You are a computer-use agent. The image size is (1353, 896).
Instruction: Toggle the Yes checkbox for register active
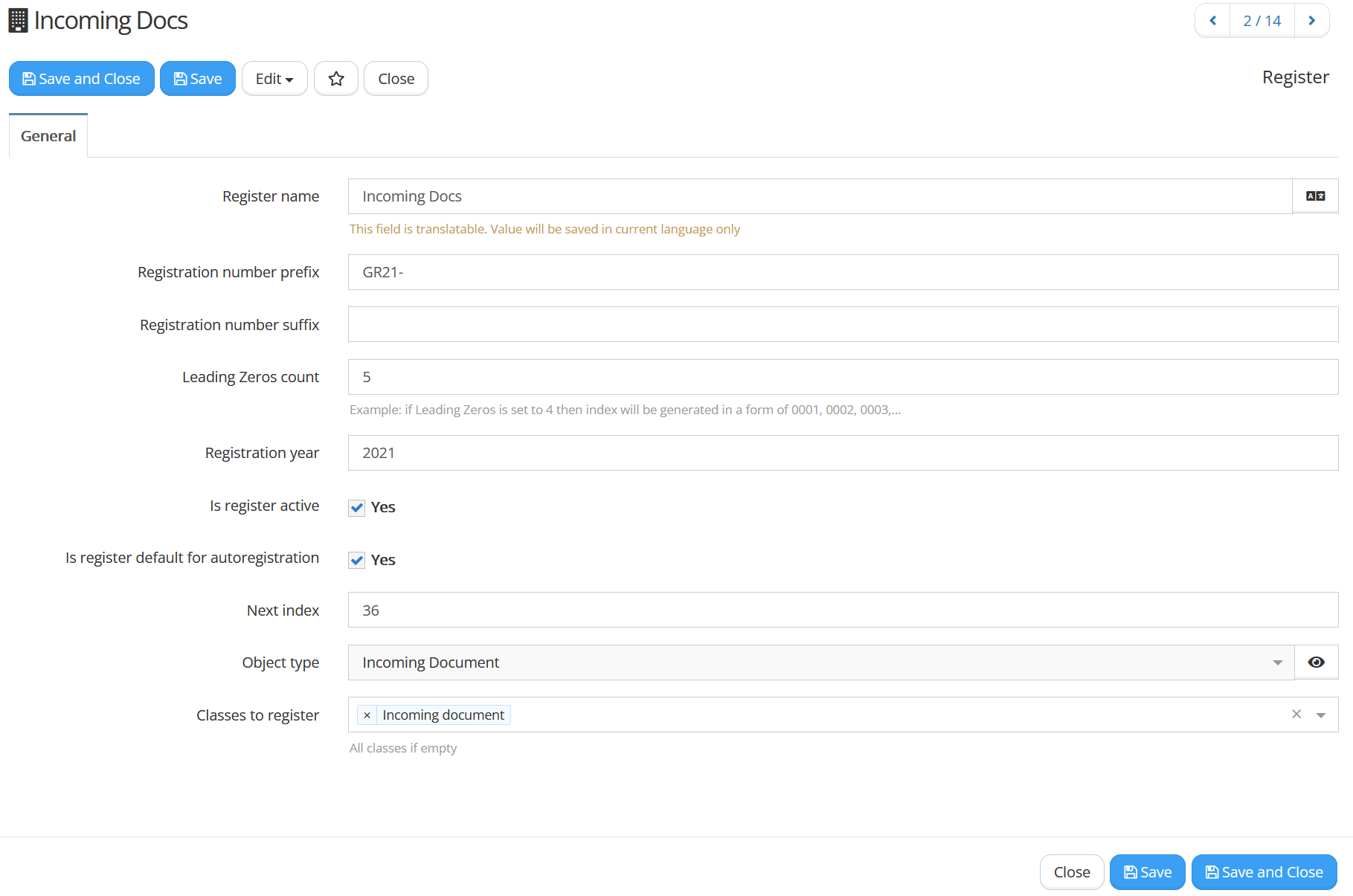(356, 508)
